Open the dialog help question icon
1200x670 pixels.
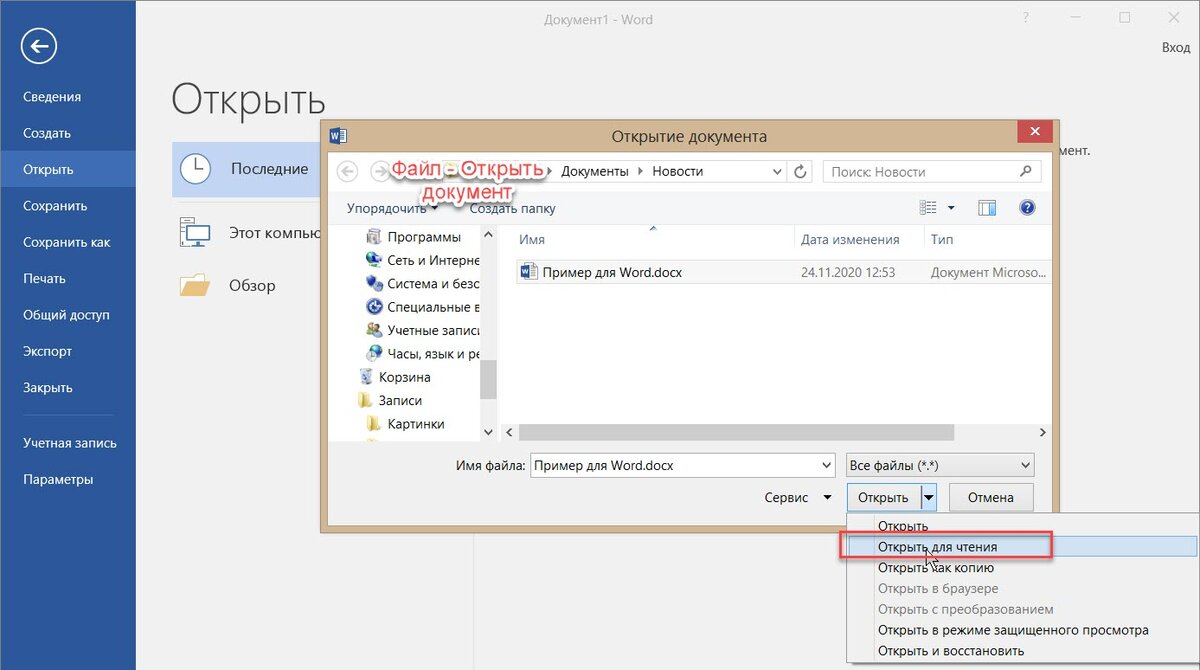[x=1026, y=208]
